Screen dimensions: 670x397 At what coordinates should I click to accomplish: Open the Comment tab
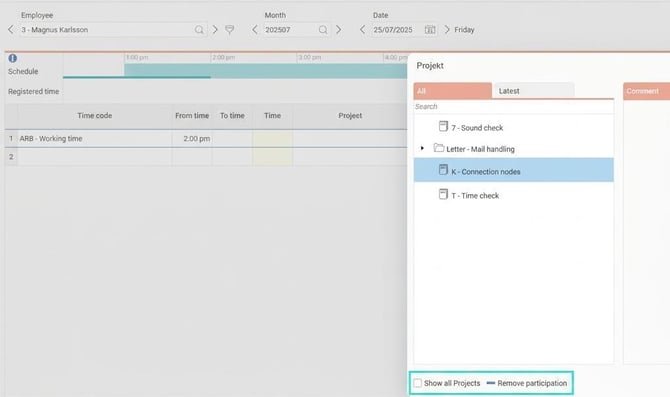(646, 91)
